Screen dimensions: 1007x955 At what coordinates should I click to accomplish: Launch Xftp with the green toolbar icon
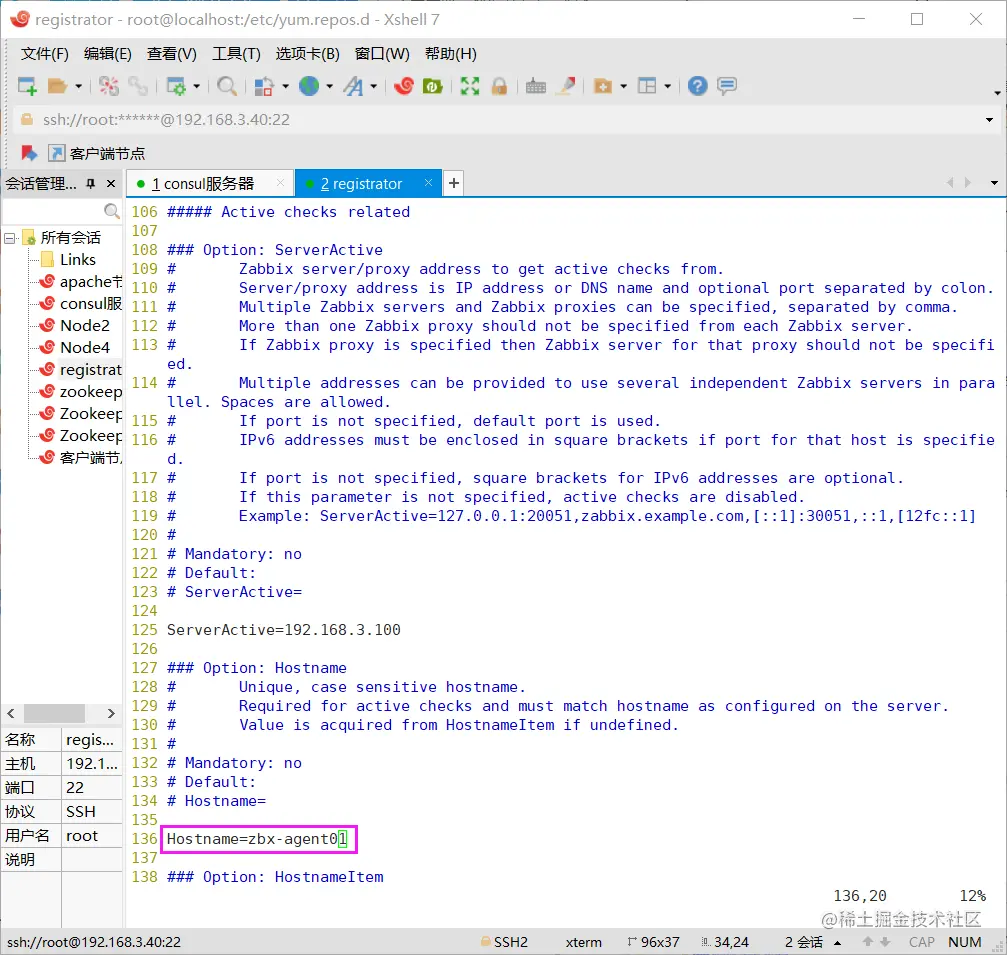[433, 85]
